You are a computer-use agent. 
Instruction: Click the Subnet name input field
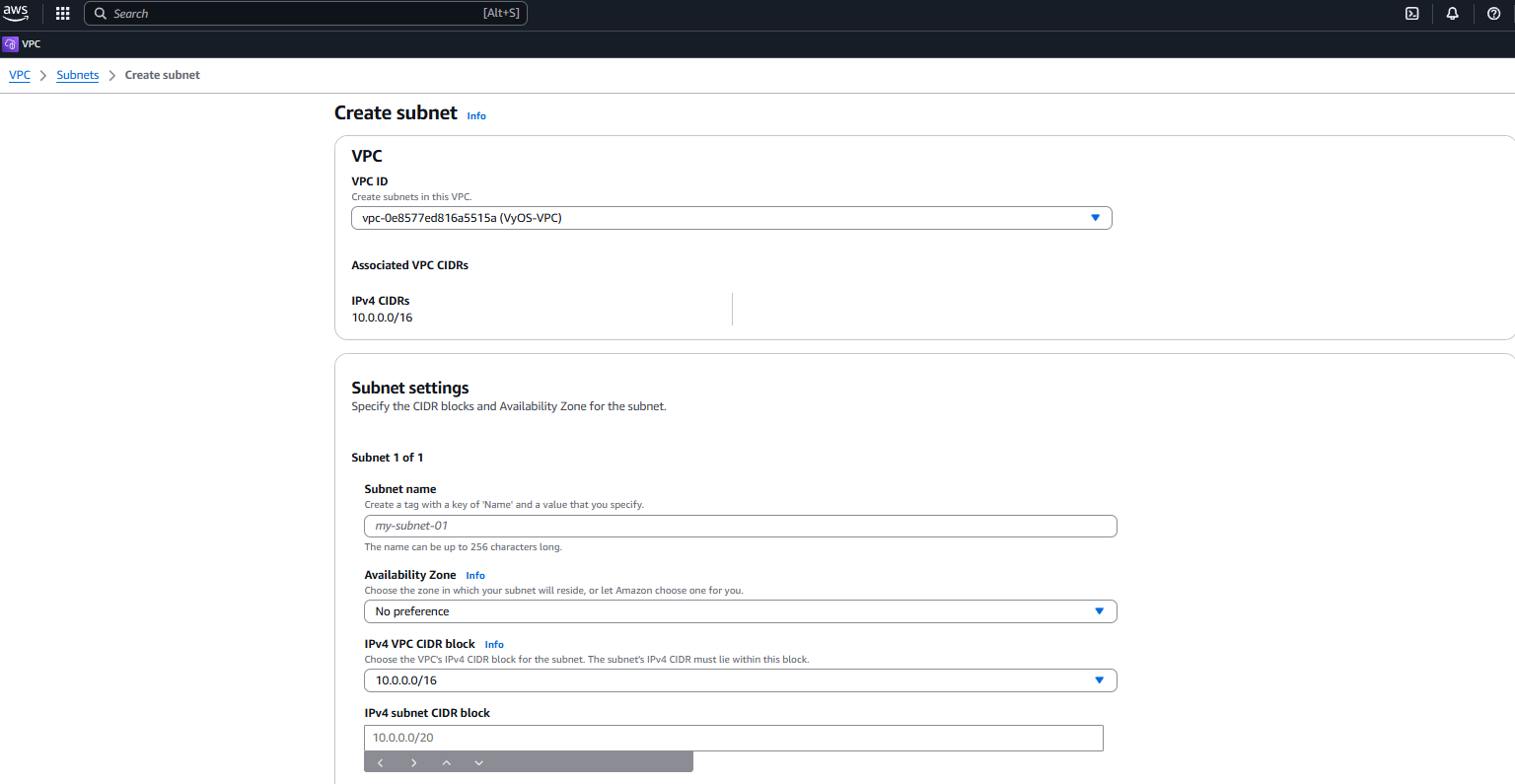point(740,526)
